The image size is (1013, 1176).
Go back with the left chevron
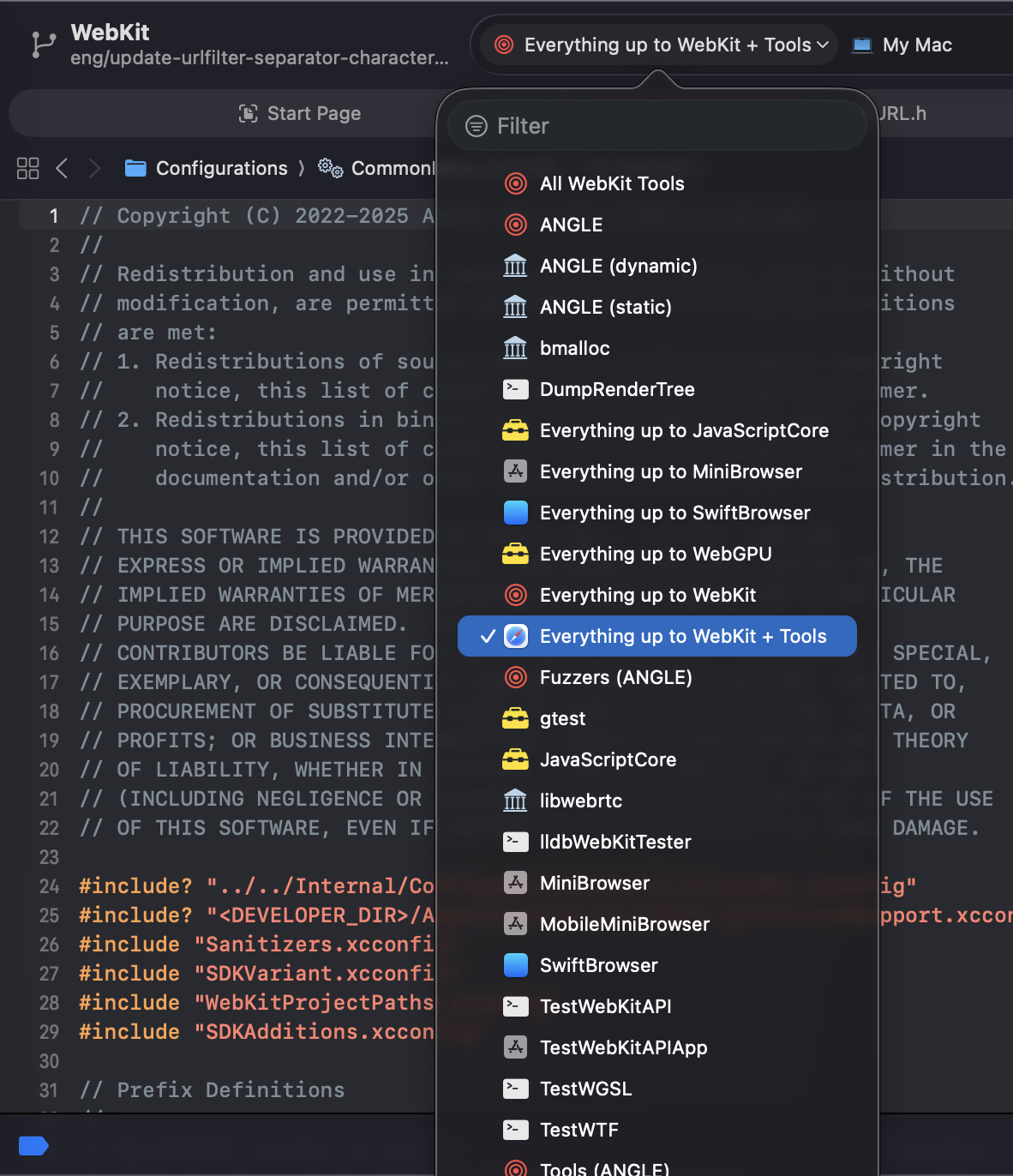coord(62,168)
